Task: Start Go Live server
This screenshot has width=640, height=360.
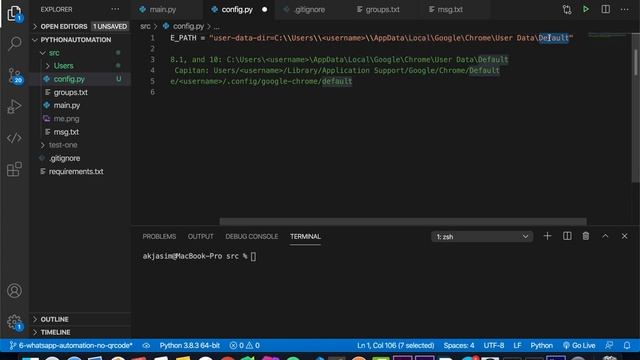Action: click(x=579, y=345)
